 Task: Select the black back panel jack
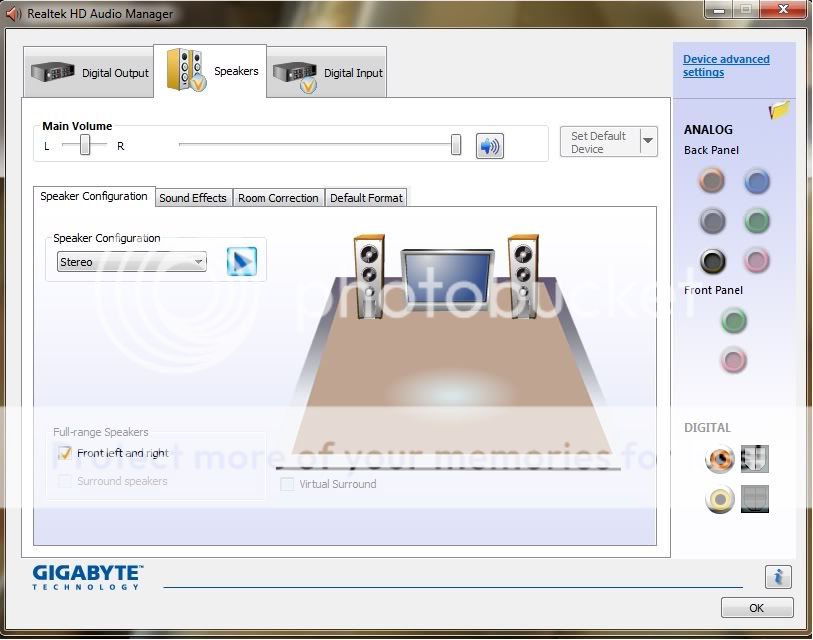click(712, 261)
